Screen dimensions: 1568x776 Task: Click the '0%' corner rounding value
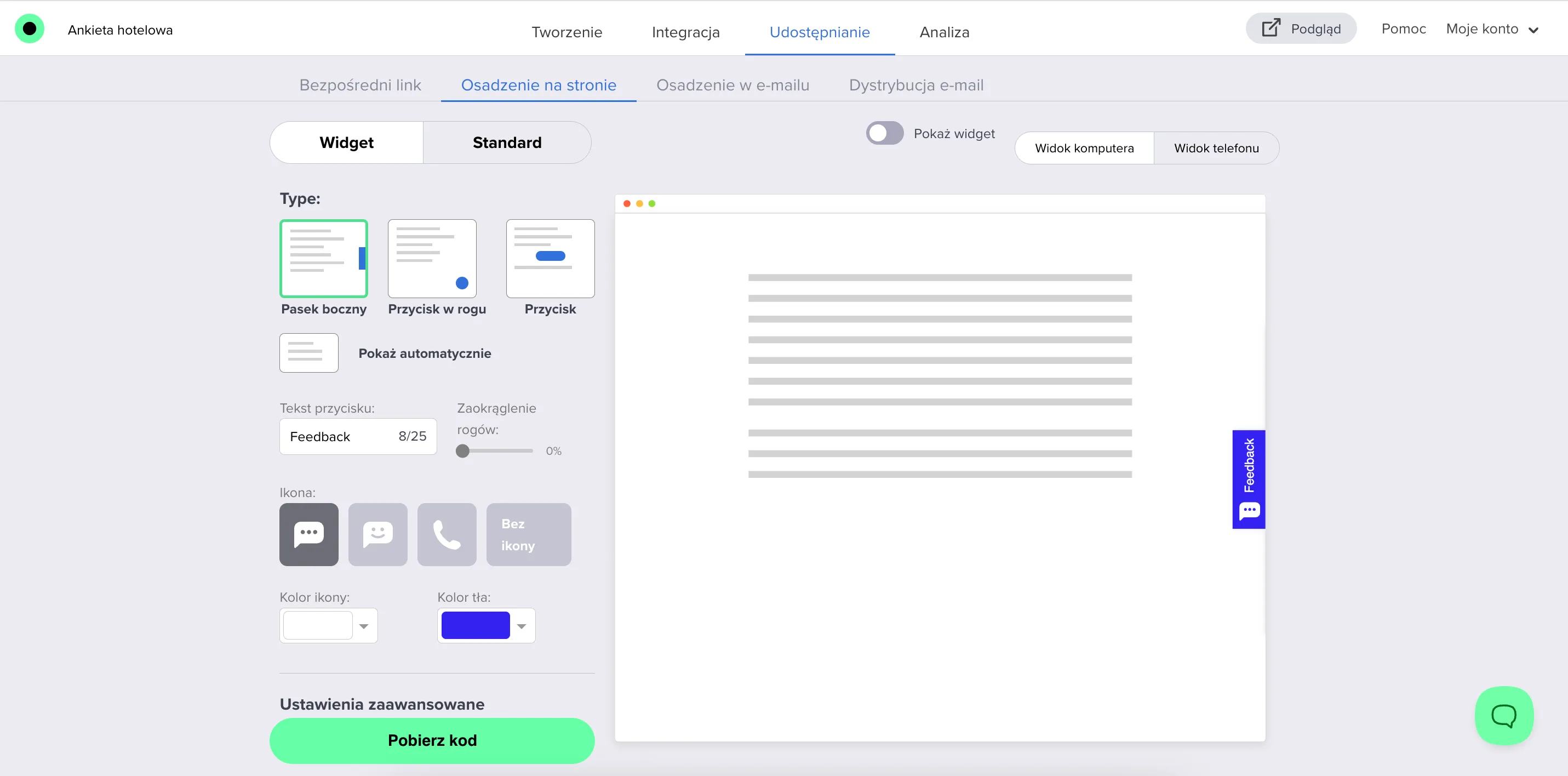[x=553, y=450]
